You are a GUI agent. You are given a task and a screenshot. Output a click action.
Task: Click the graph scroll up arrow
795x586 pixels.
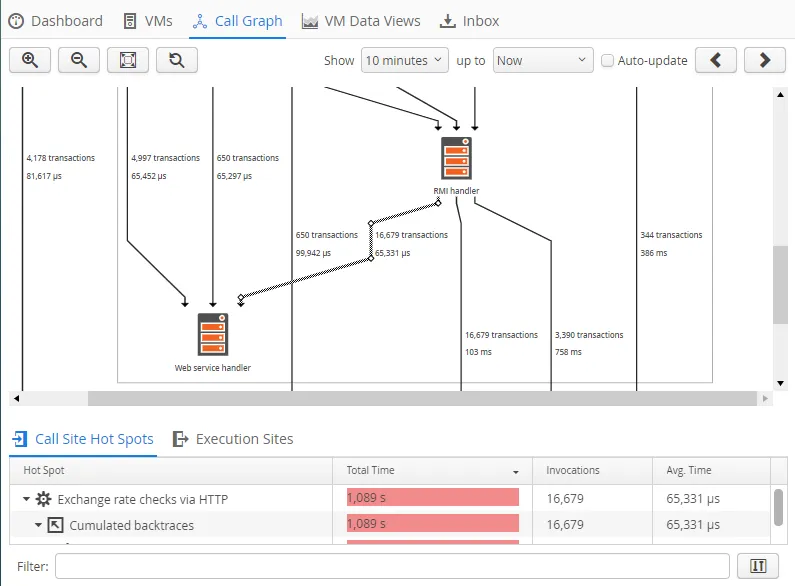[780, 94]
